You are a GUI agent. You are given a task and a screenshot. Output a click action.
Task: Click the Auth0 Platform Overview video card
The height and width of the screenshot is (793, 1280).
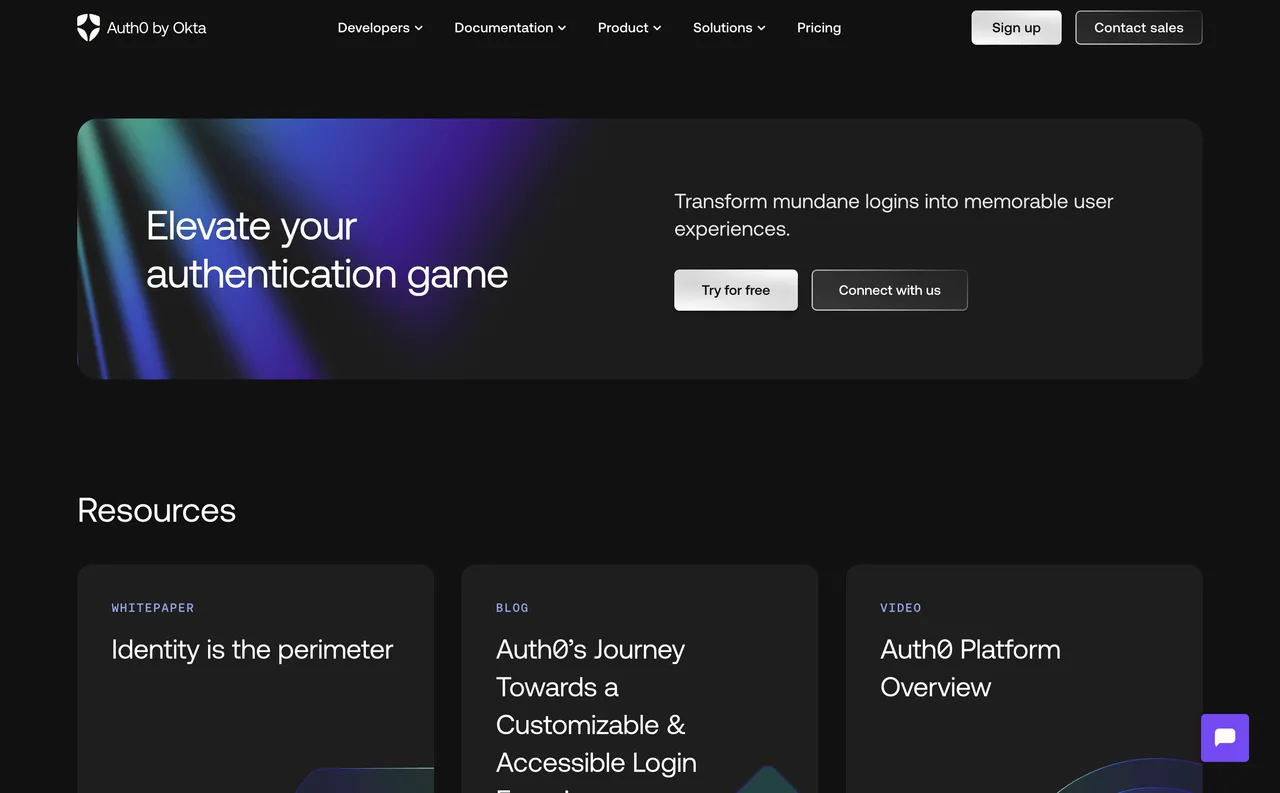[x=970, y=668]
